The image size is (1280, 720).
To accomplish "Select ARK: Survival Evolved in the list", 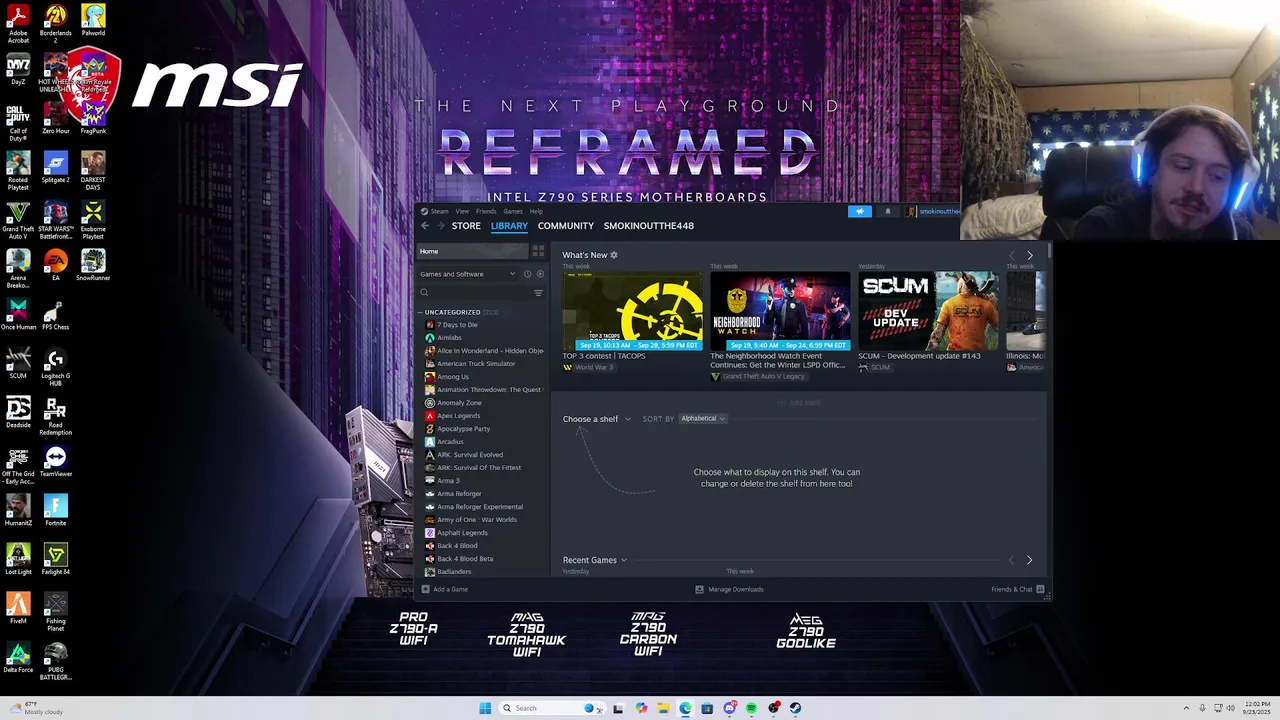I will [470, 455].
